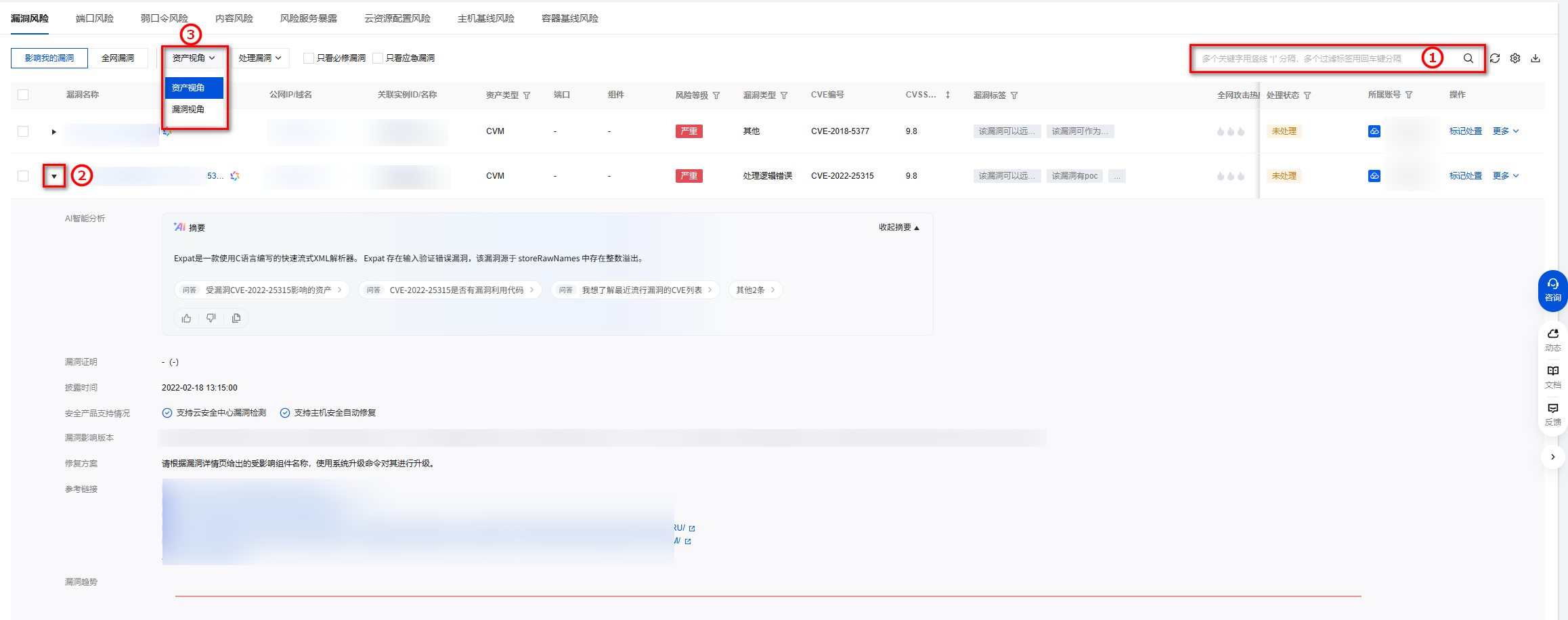Open the 动态 panel
This screenshot has height=620, width=1568.
tap(1552, 340)
